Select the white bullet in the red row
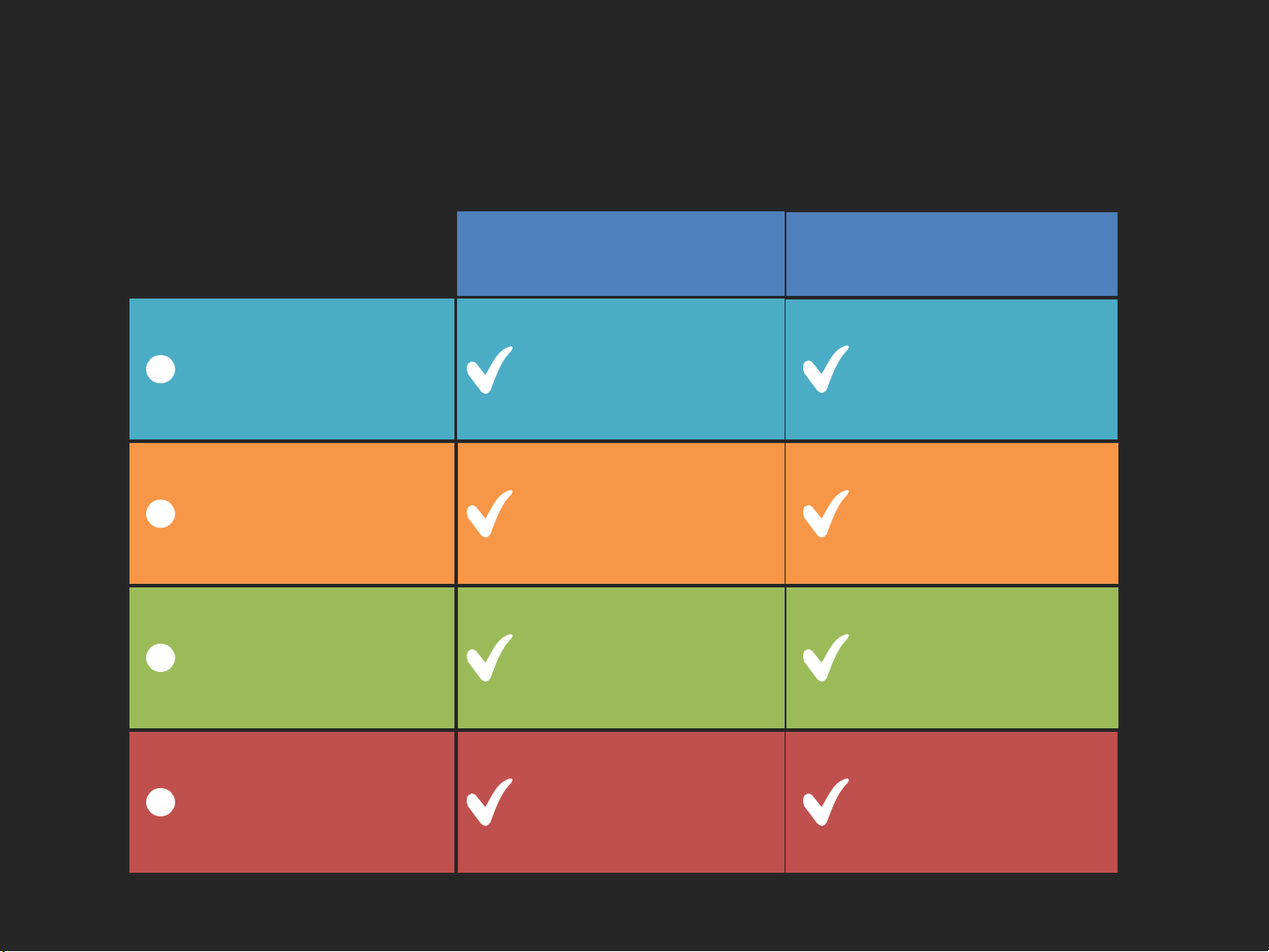1269x952 pixels. click(x=160, y=802)
